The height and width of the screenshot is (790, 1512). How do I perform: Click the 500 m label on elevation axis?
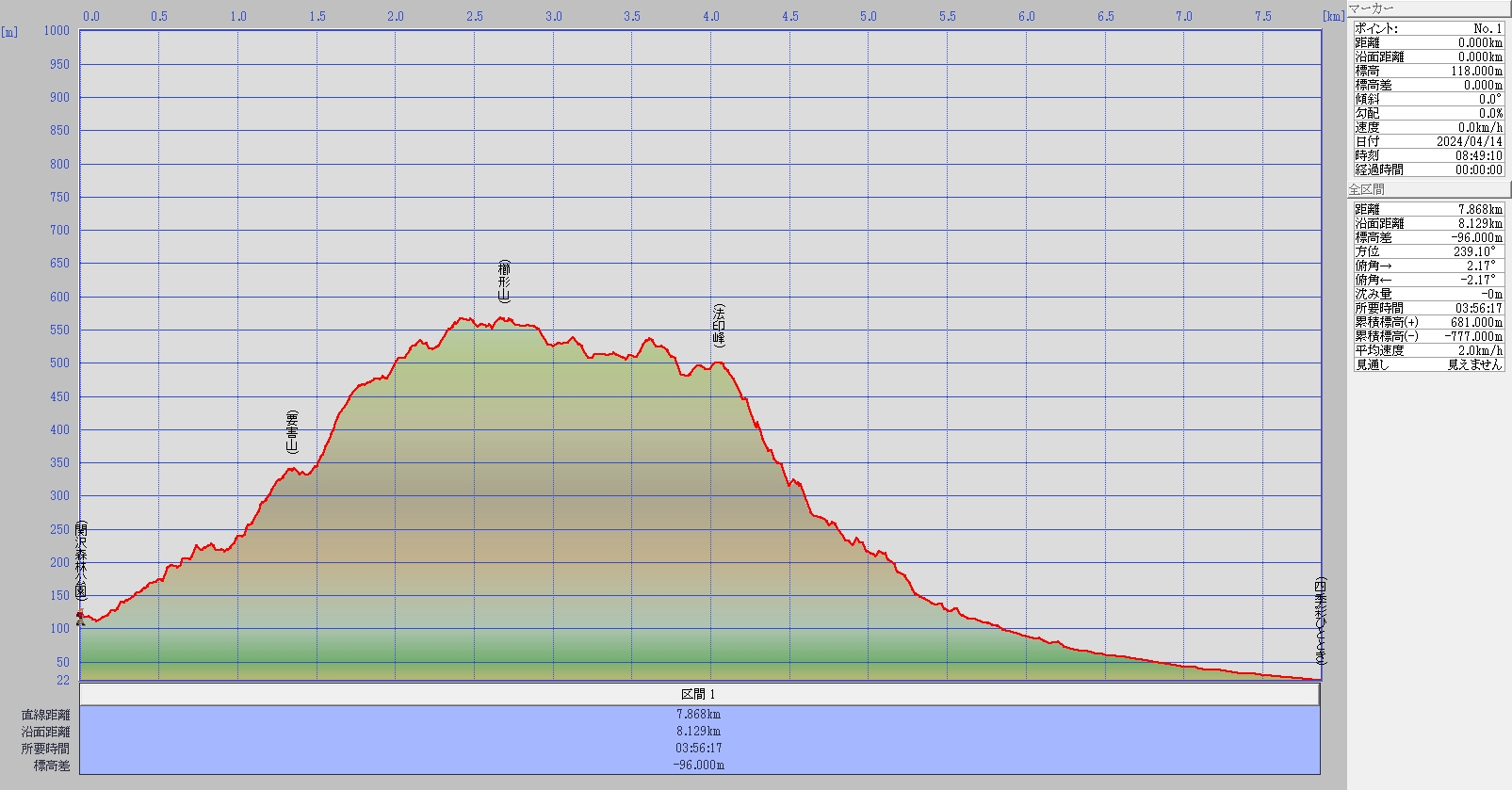59,363
